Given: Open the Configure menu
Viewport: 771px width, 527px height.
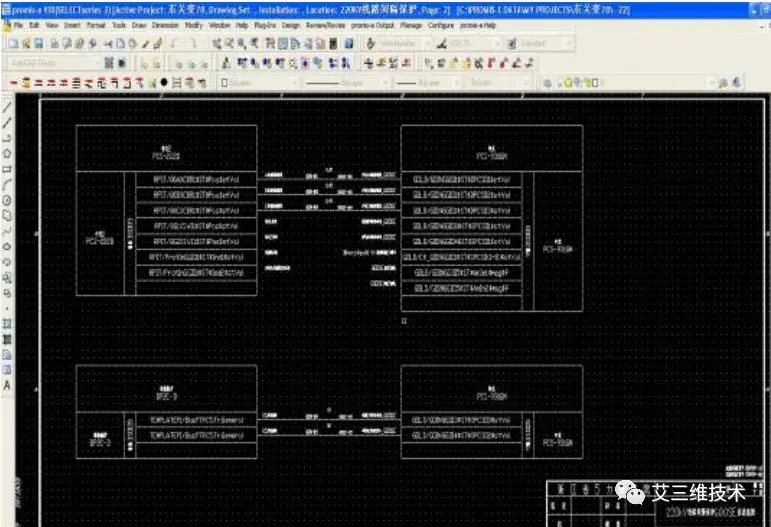Looking at the screenshot, I should point(441,25).
